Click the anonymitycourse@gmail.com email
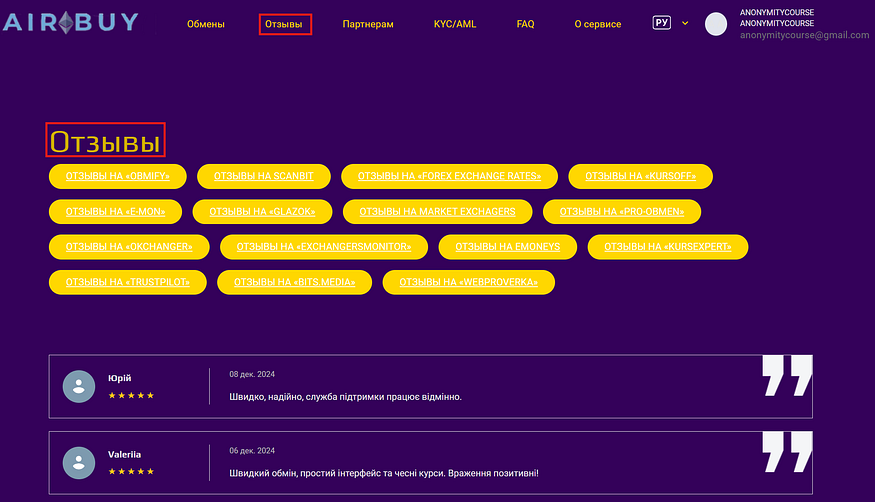 [805, 35]
